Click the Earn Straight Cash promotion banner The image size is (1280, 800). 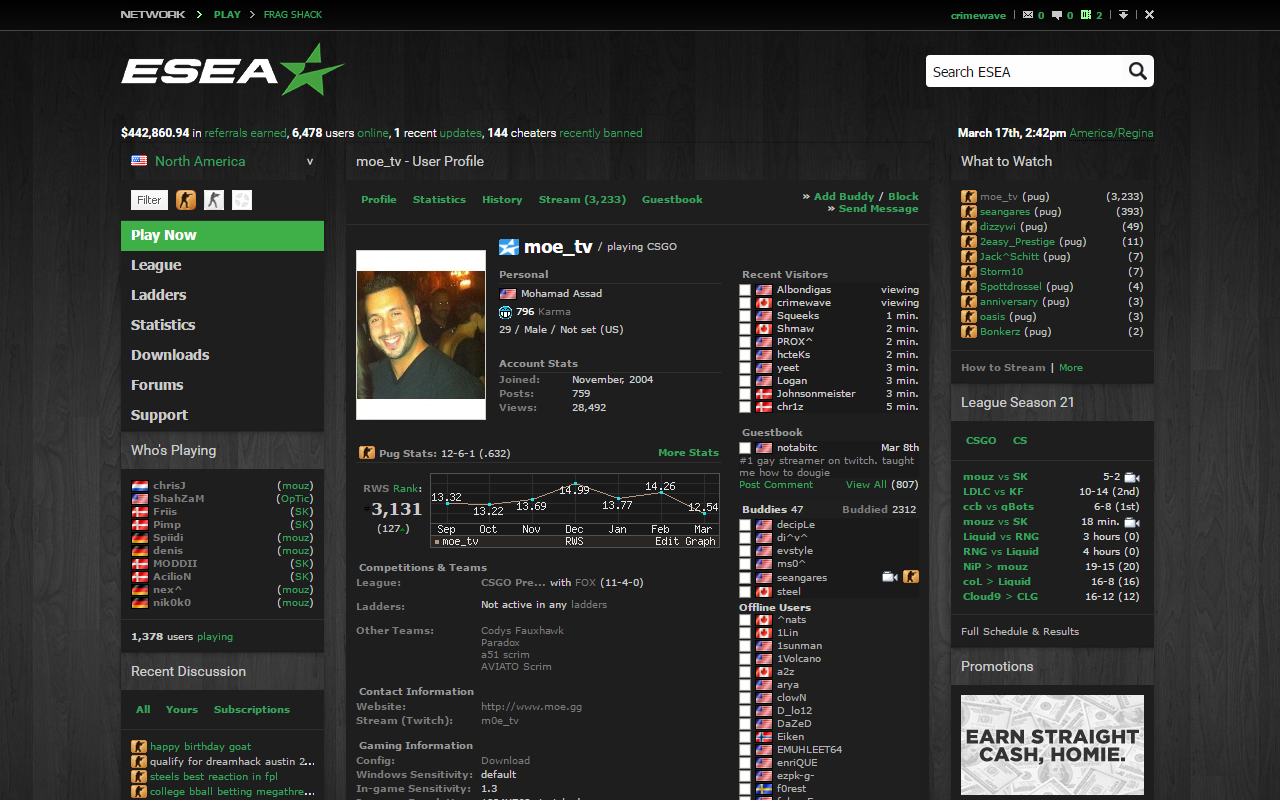pyautogui.click(x=1052, y=746)
